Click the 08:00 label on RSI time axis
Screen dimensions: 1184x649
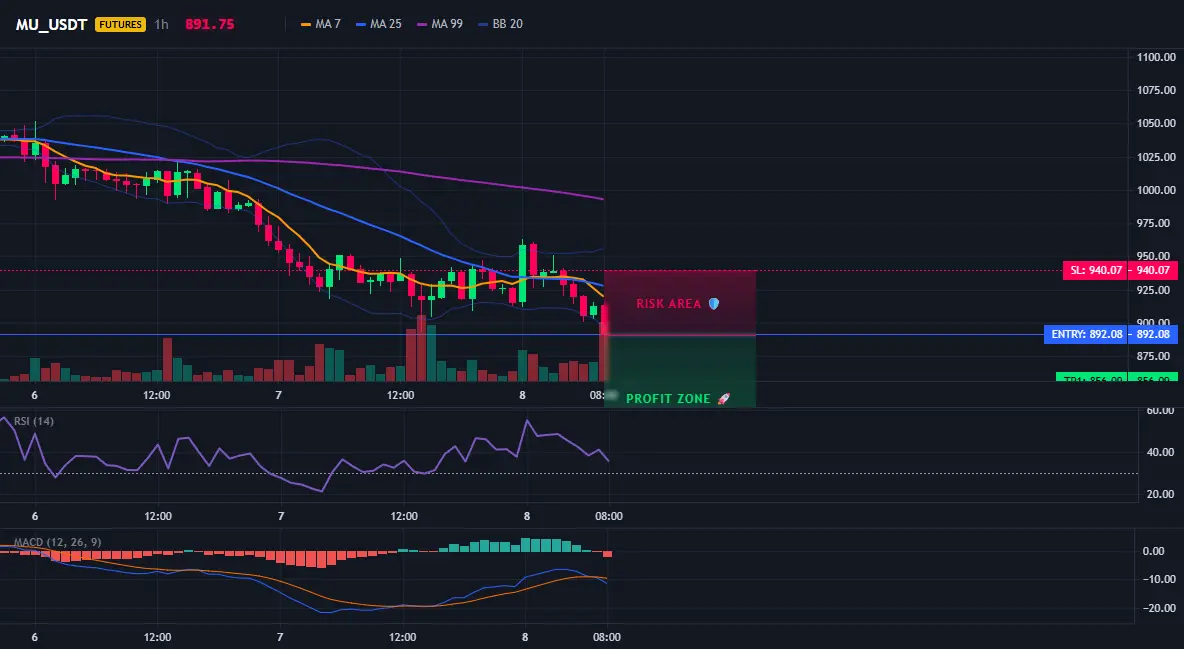[x=609, y=516]
